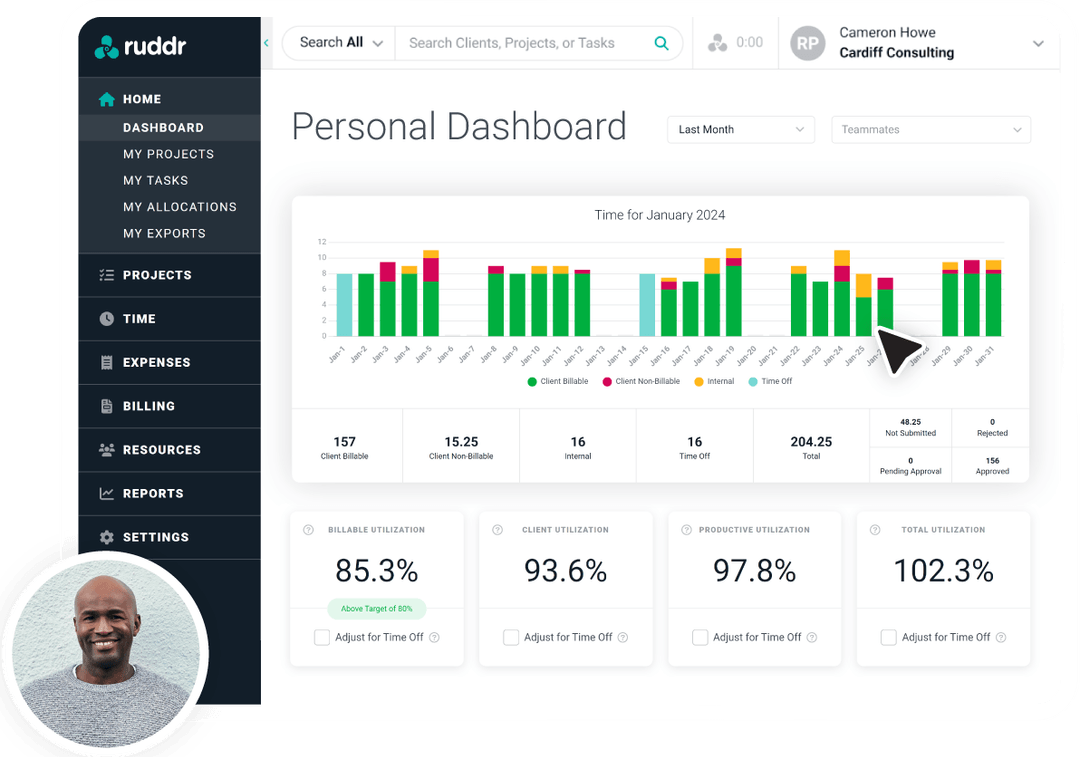Toggle Adjust for Time Off under Total Utilization
The image size is (1080, 757).
pos(888,637)
